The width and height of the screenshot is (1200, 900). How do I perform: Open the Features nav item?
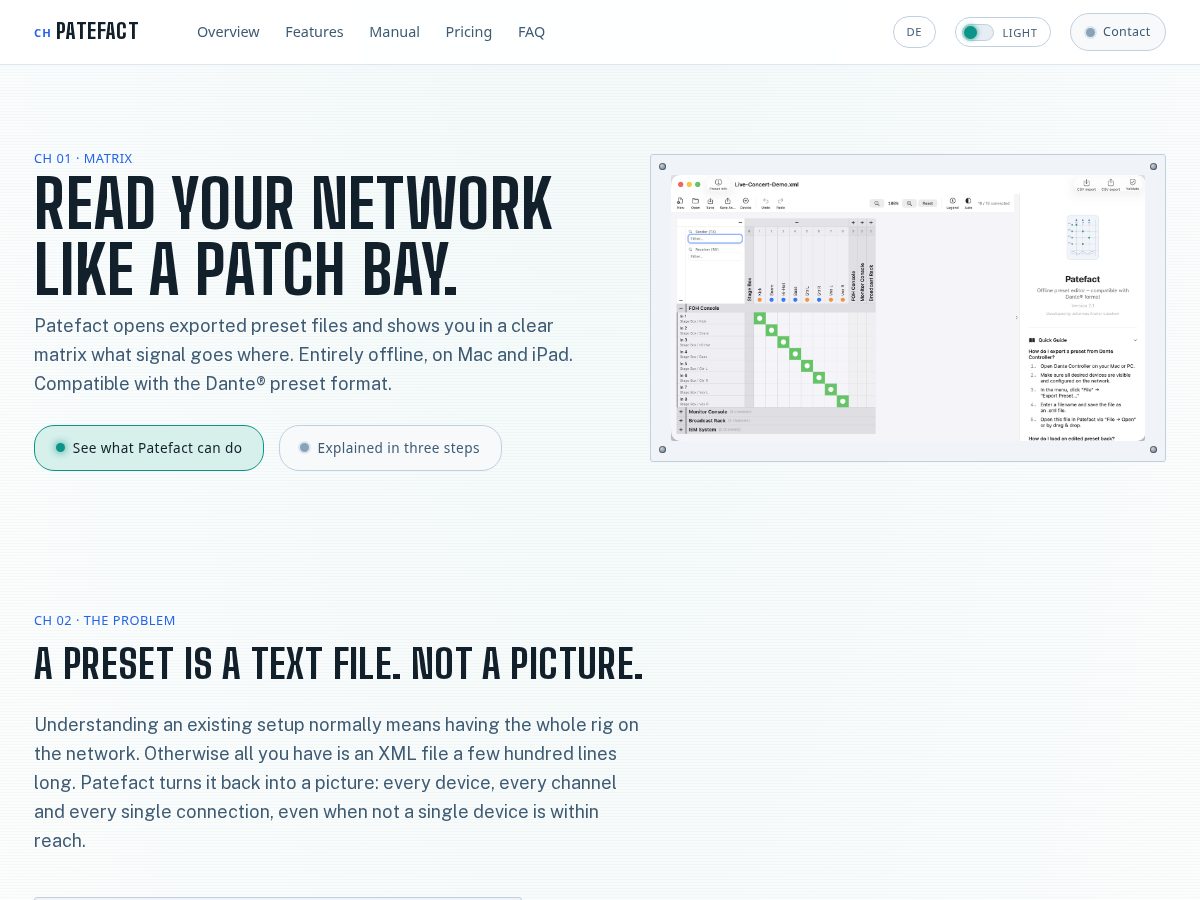314,32
